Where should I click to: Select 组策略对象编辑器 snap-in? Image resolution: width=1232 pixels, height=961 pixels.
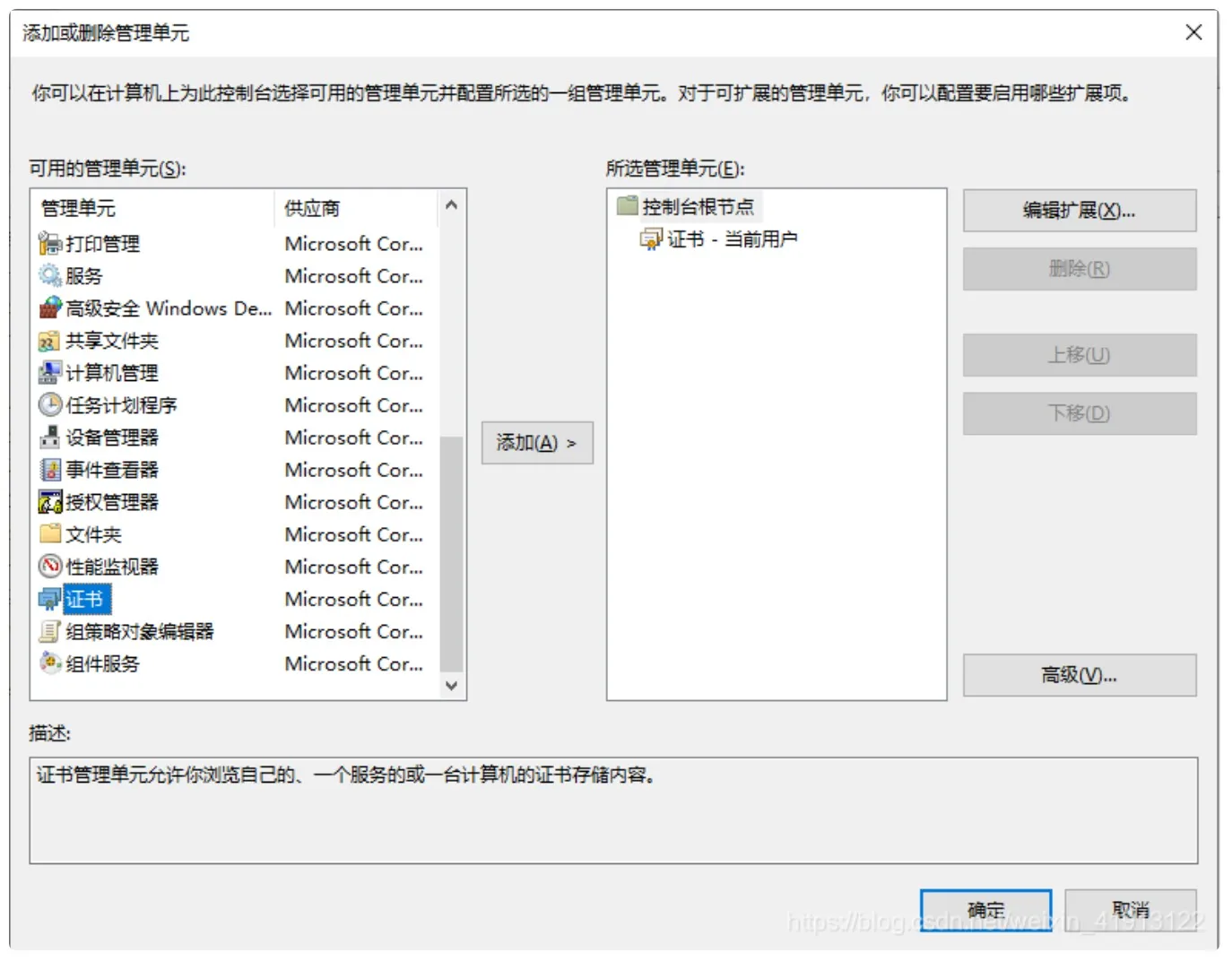click(x=140, y=631)
